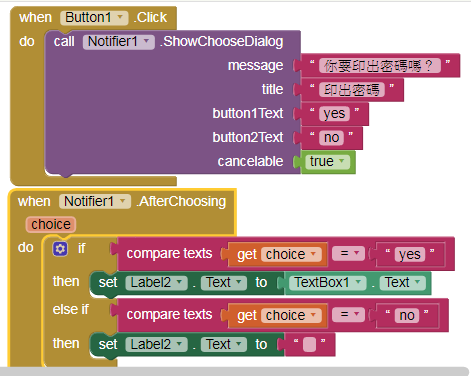Change the equals operator comparing to yes
The image size is (471, 376).
[x=348, y=254]
